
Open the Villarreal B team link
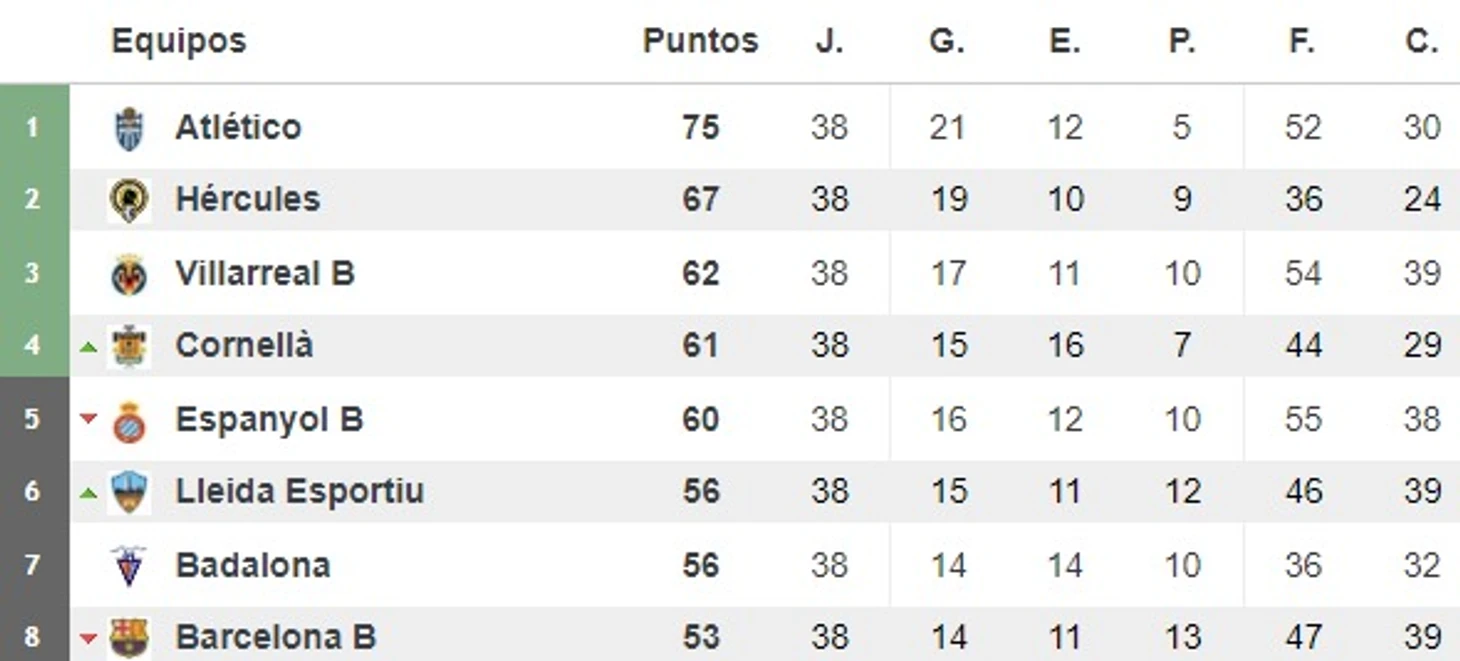[x=265, y=273]
